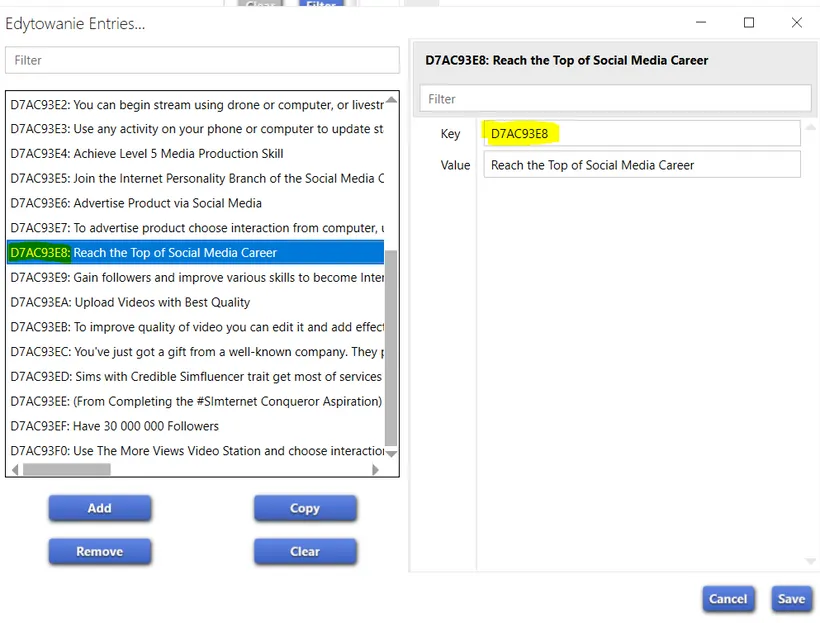Screen dimensions: 820x623
Task: Click the highlighted Key field containing D7AC93E8
Action: (x=640, y=133)
